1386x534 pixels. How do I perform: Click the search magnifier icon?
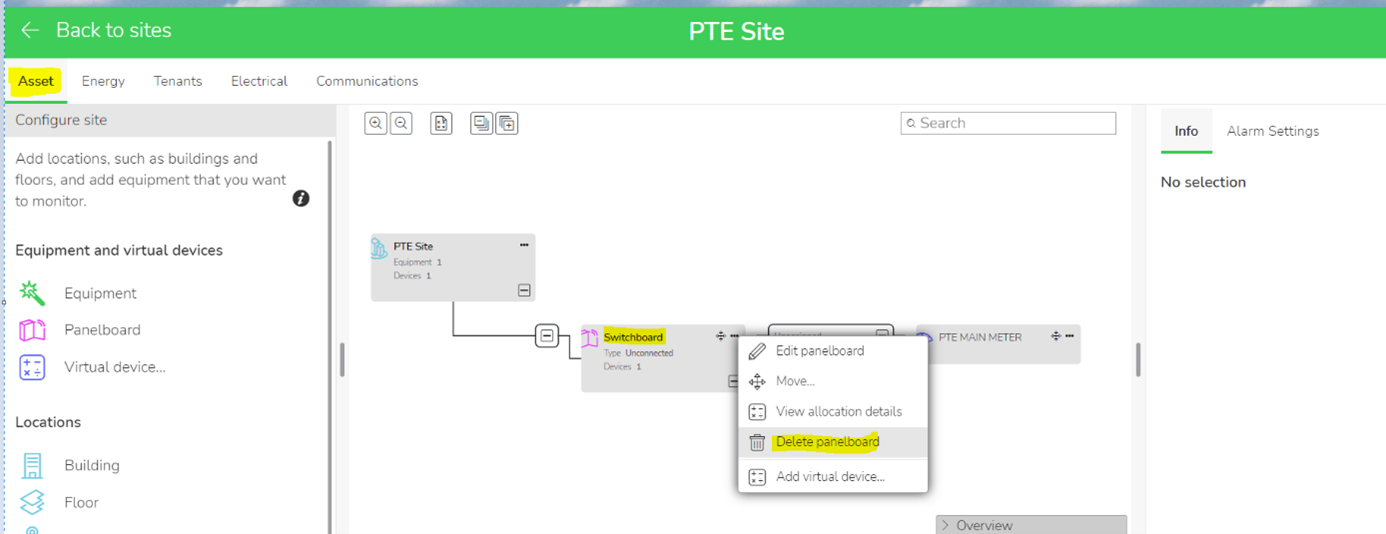point(911,123)
